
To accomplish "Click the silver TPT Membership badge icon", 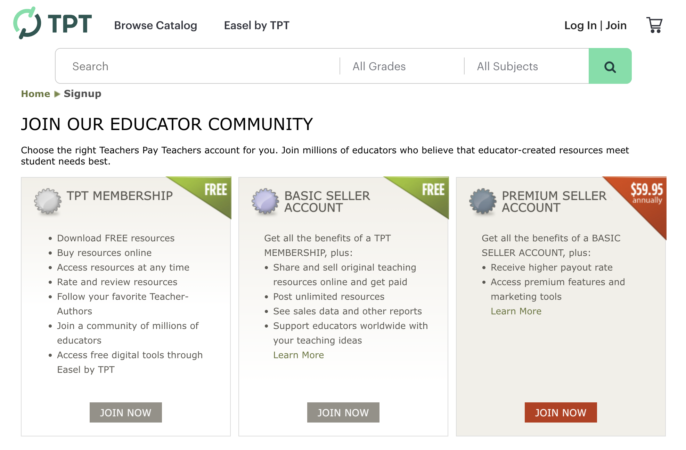I will 48,201.
